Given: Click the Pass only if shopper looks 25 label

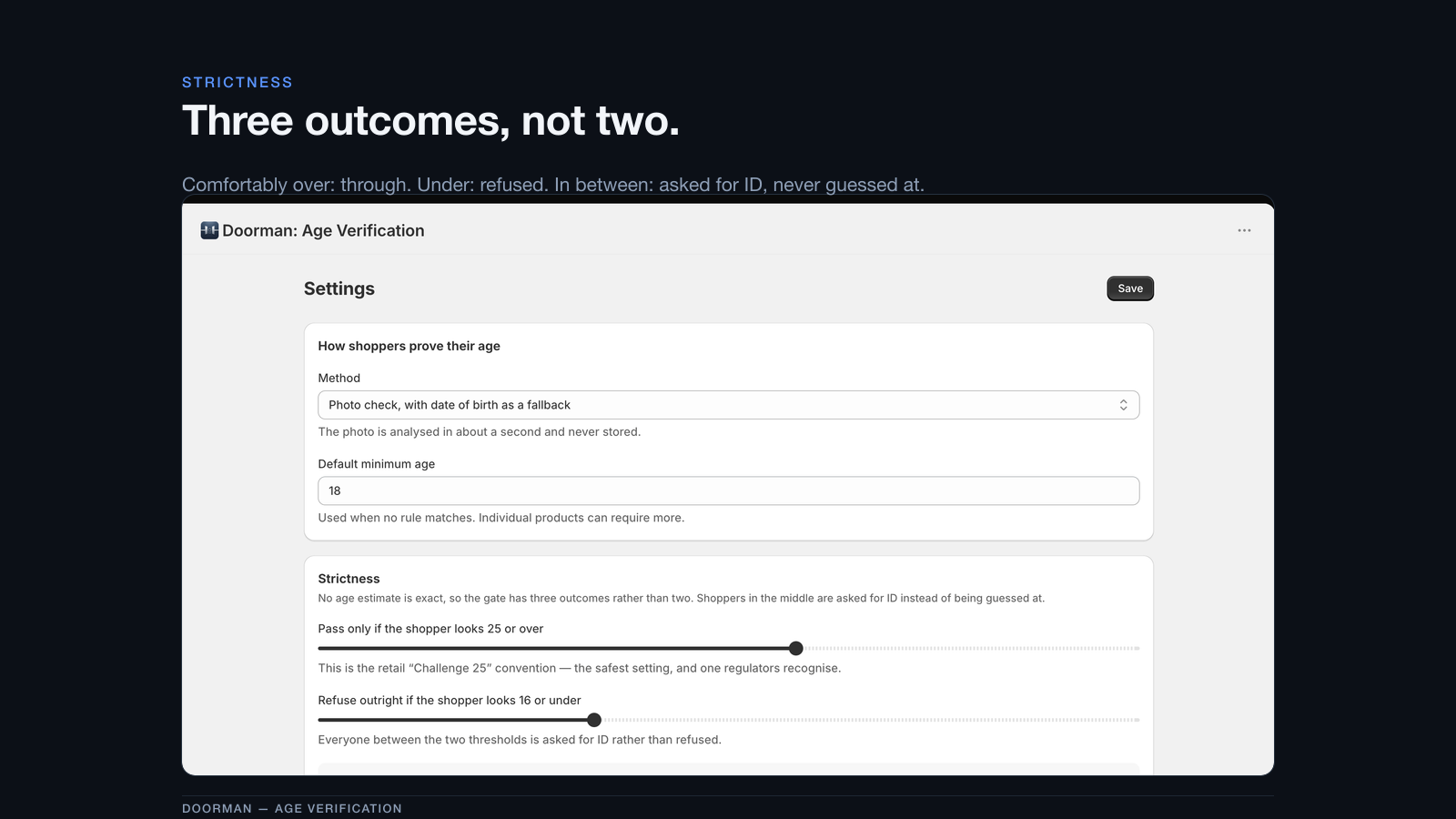Looking at the screenshot, I should point(430,629).
